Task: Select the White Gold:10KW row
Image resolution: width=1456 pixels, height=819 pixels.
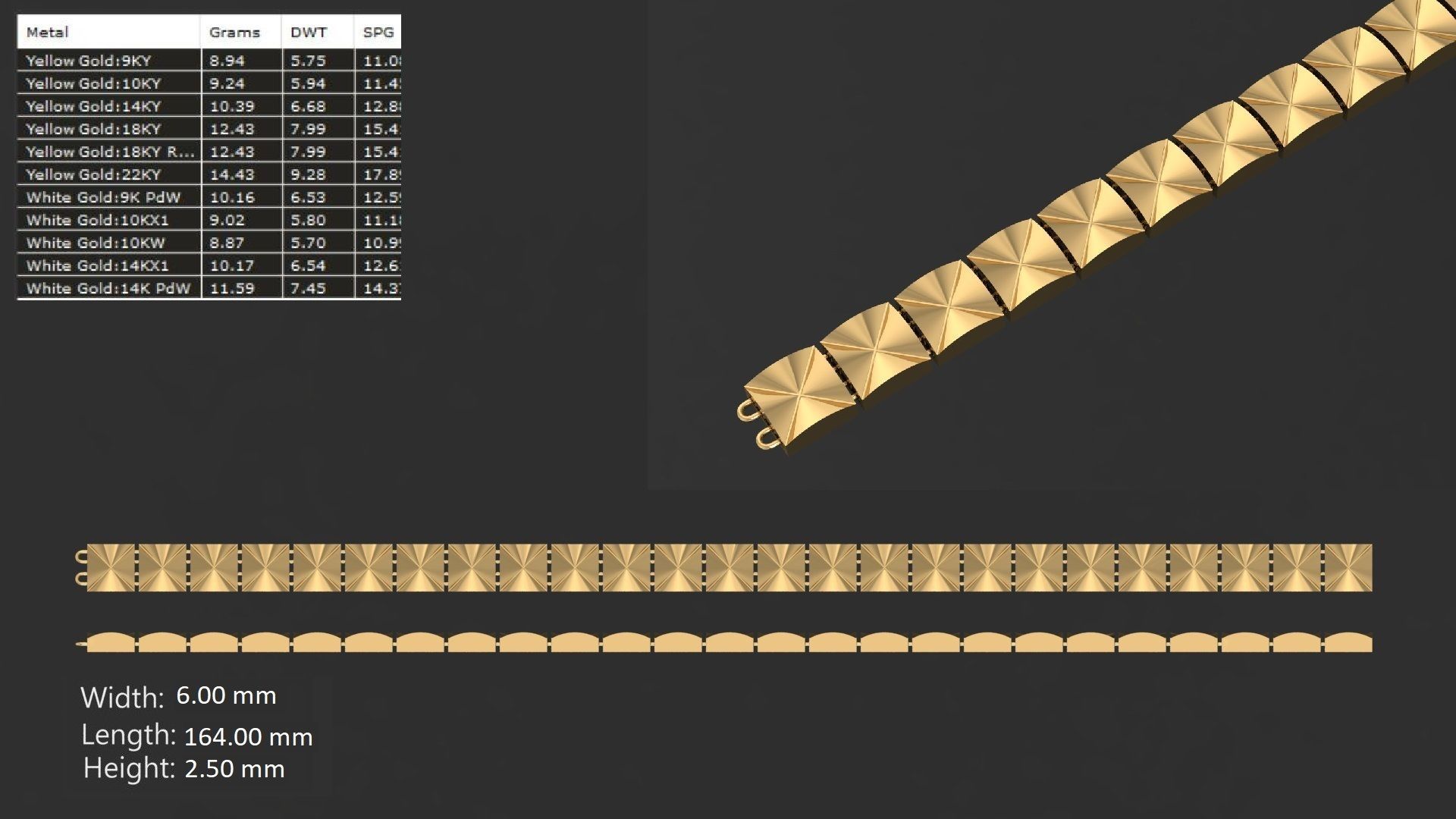Action: pos(209,243)
